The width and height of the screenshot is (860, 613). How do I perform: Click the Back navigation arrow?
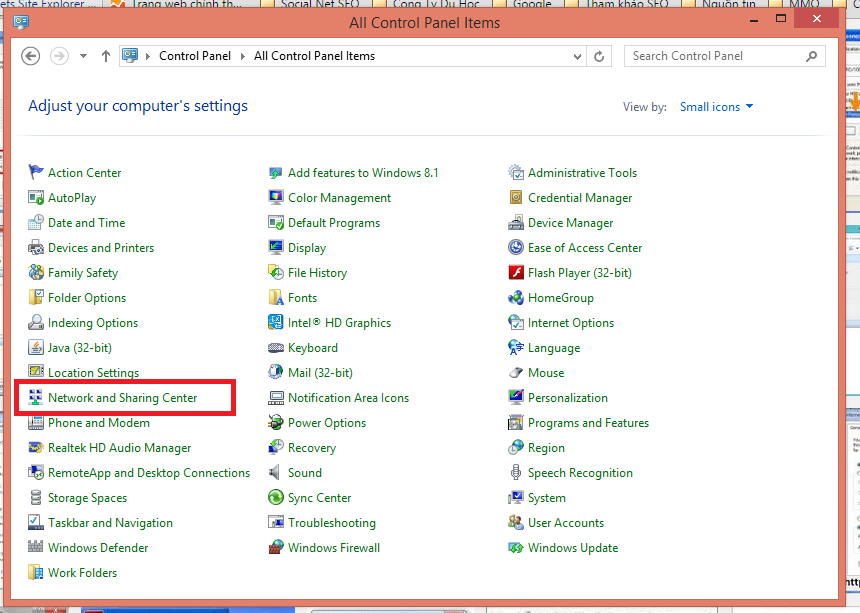pyautogui.click(x=31, y=56)
